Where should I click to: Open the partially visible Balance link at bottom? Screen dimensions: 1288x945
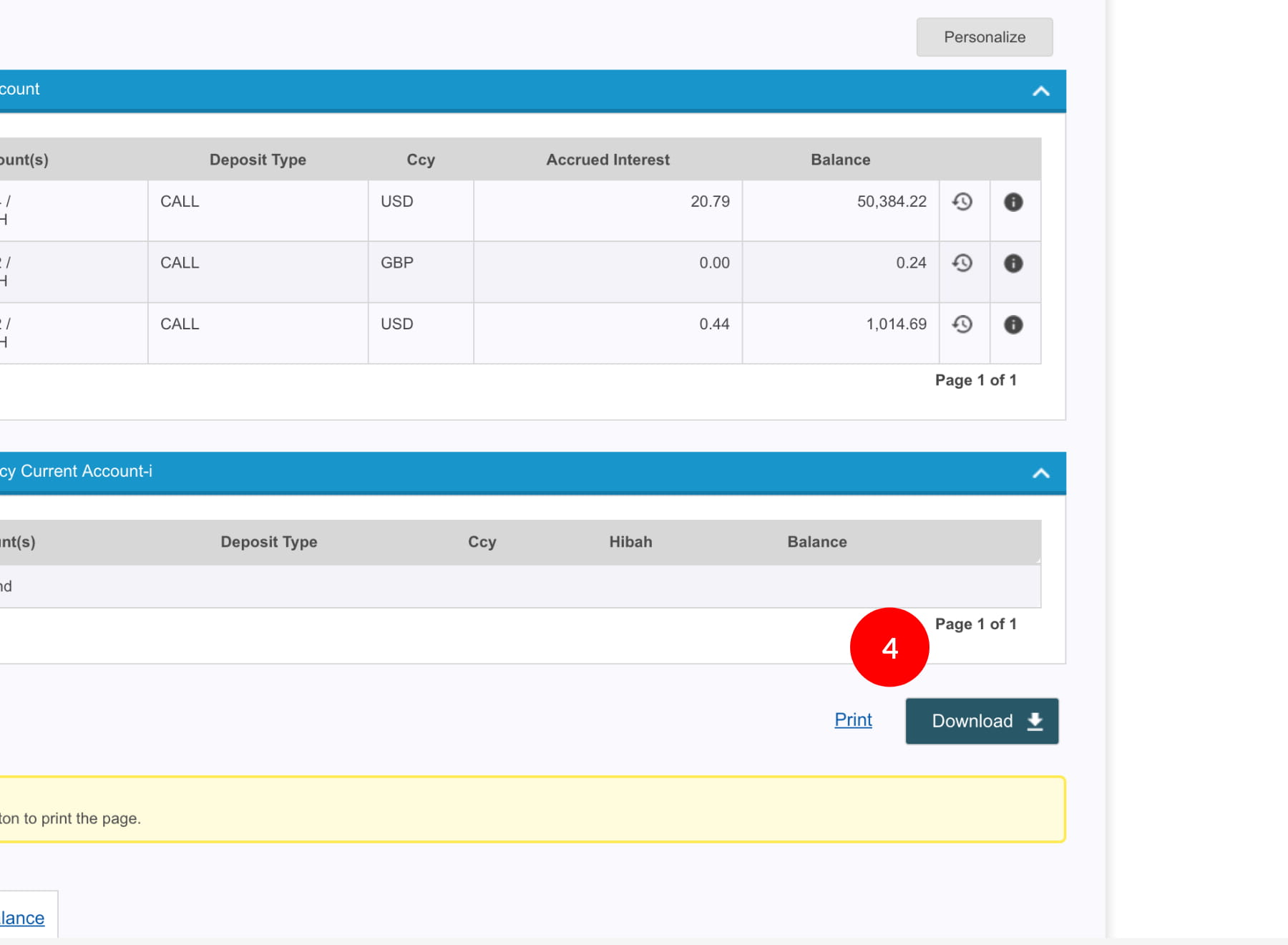(23, 918)
